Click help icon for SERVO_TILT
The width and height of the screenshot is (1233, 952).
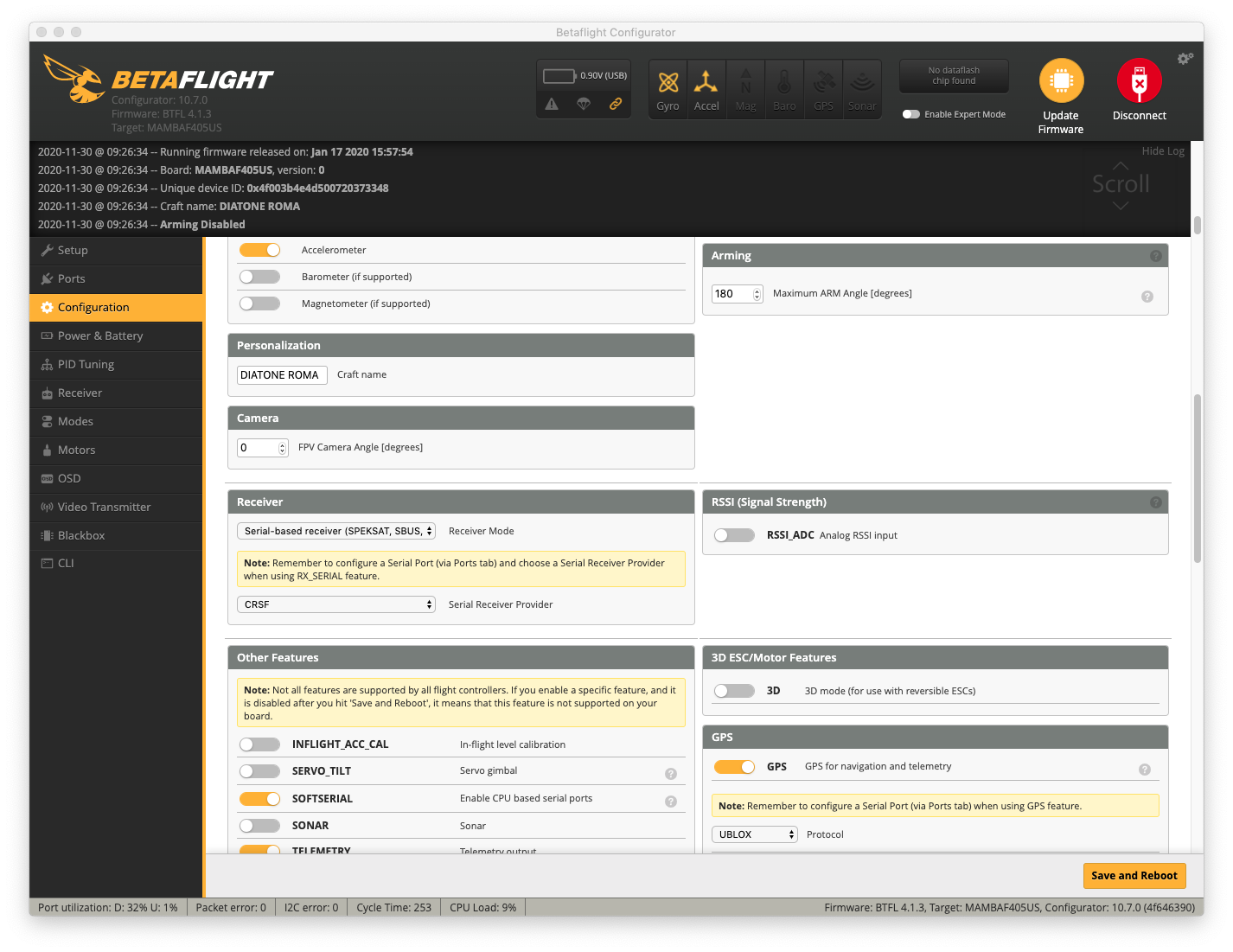coord(670,774)
